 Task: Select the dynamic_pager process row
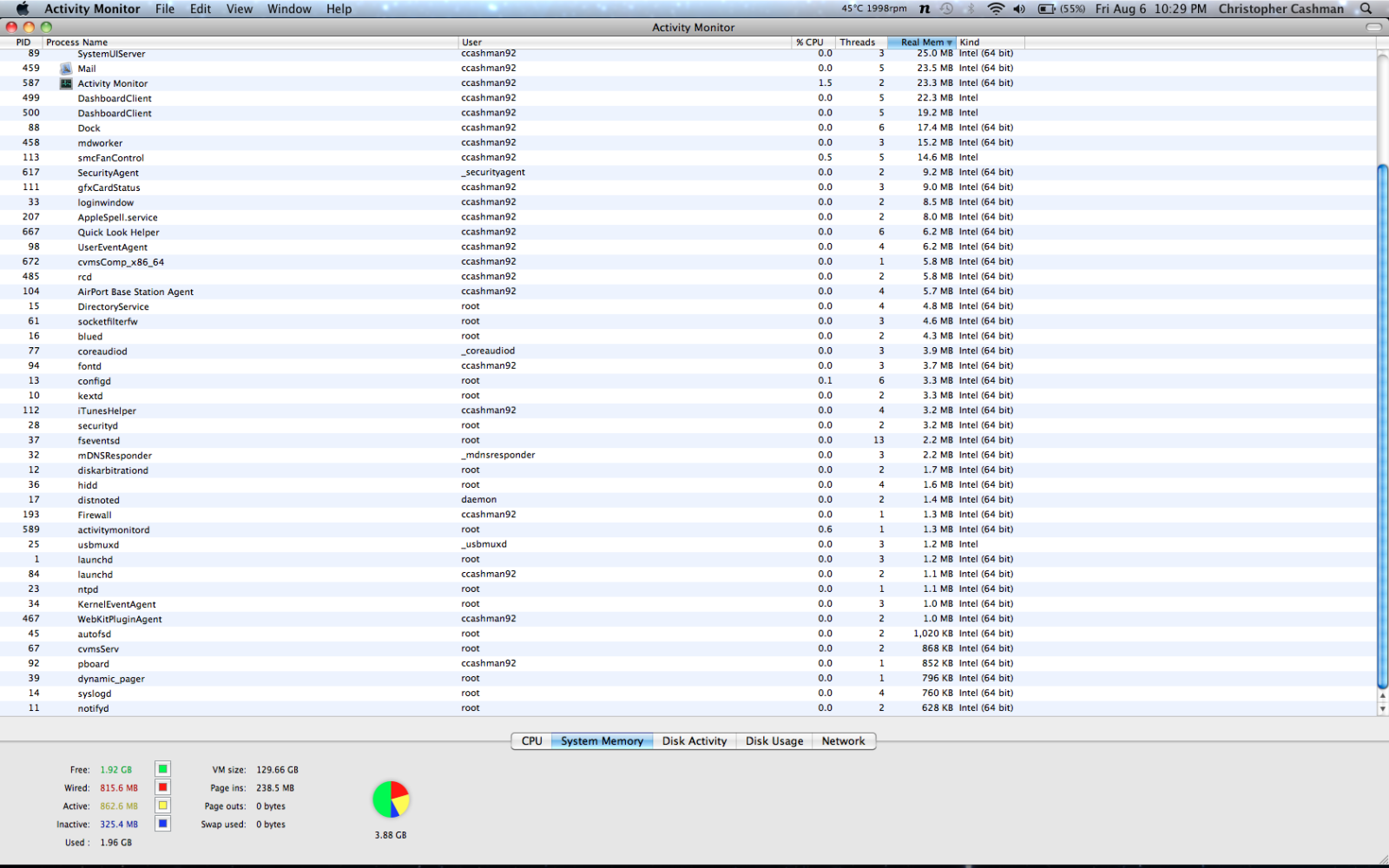coord(688,678)
